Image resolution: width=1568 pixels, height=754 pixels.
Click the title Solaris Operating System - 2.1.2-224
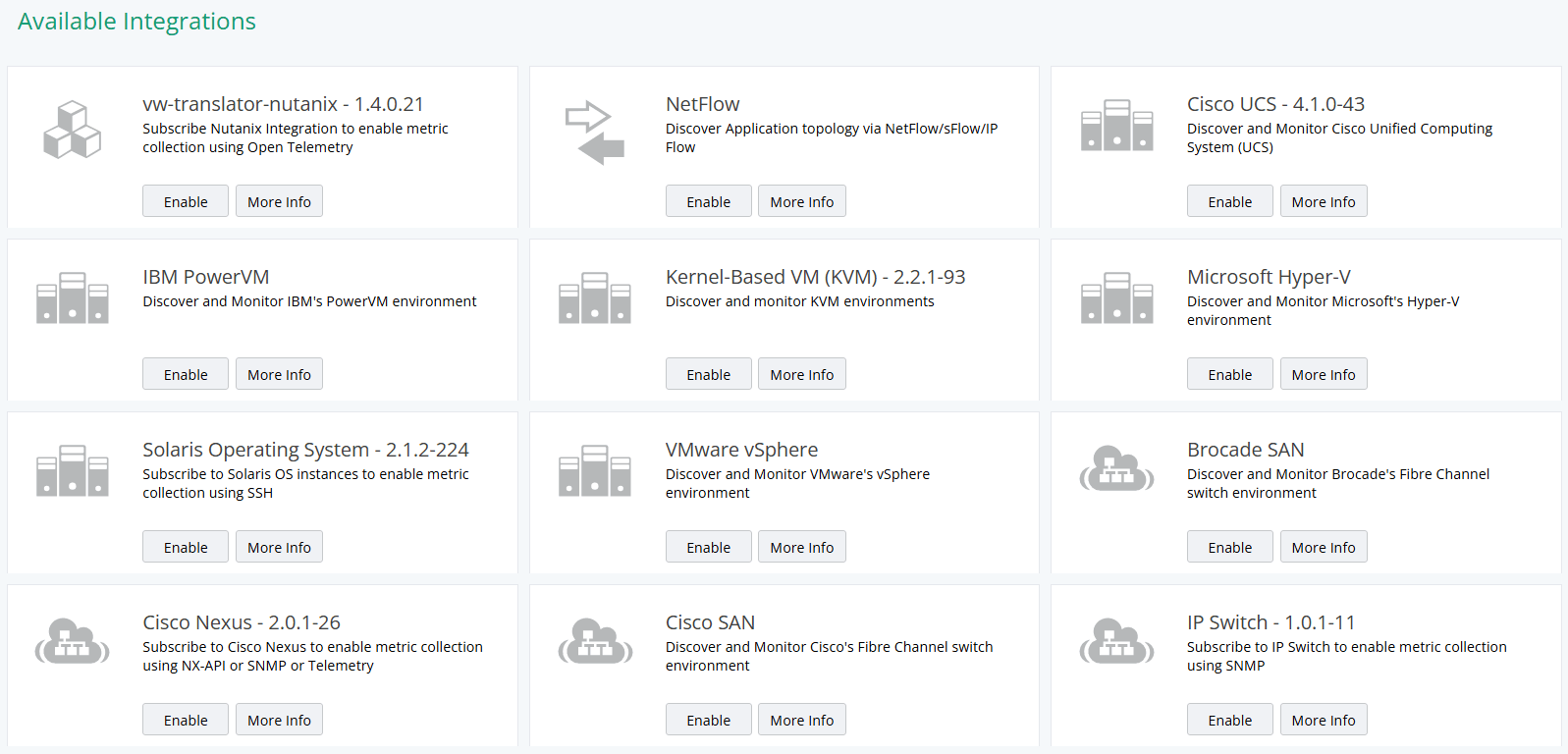(305, 450)
